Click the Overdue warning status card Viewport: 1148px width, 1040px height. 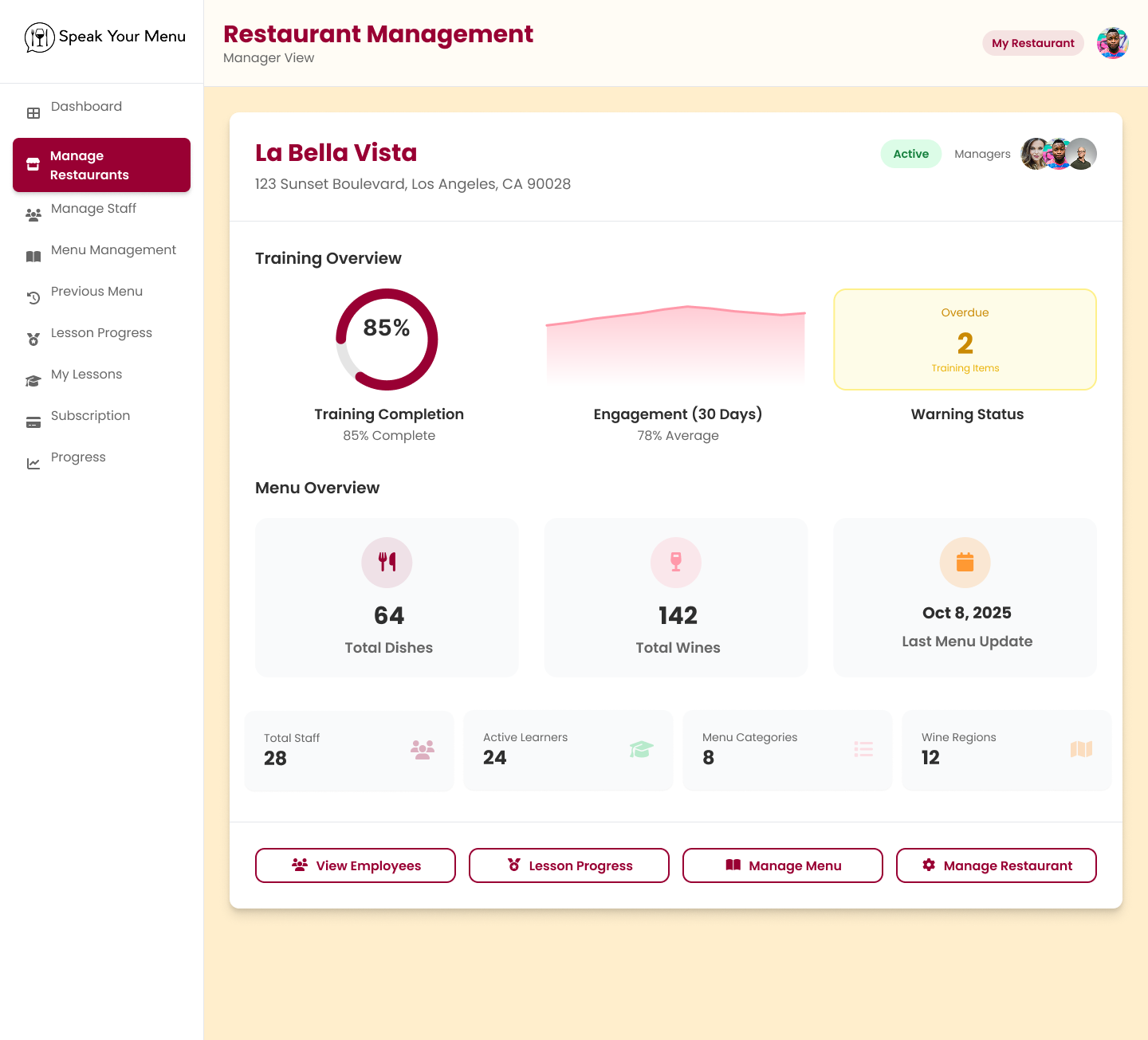pyautogui.click(x=965, y=339)
